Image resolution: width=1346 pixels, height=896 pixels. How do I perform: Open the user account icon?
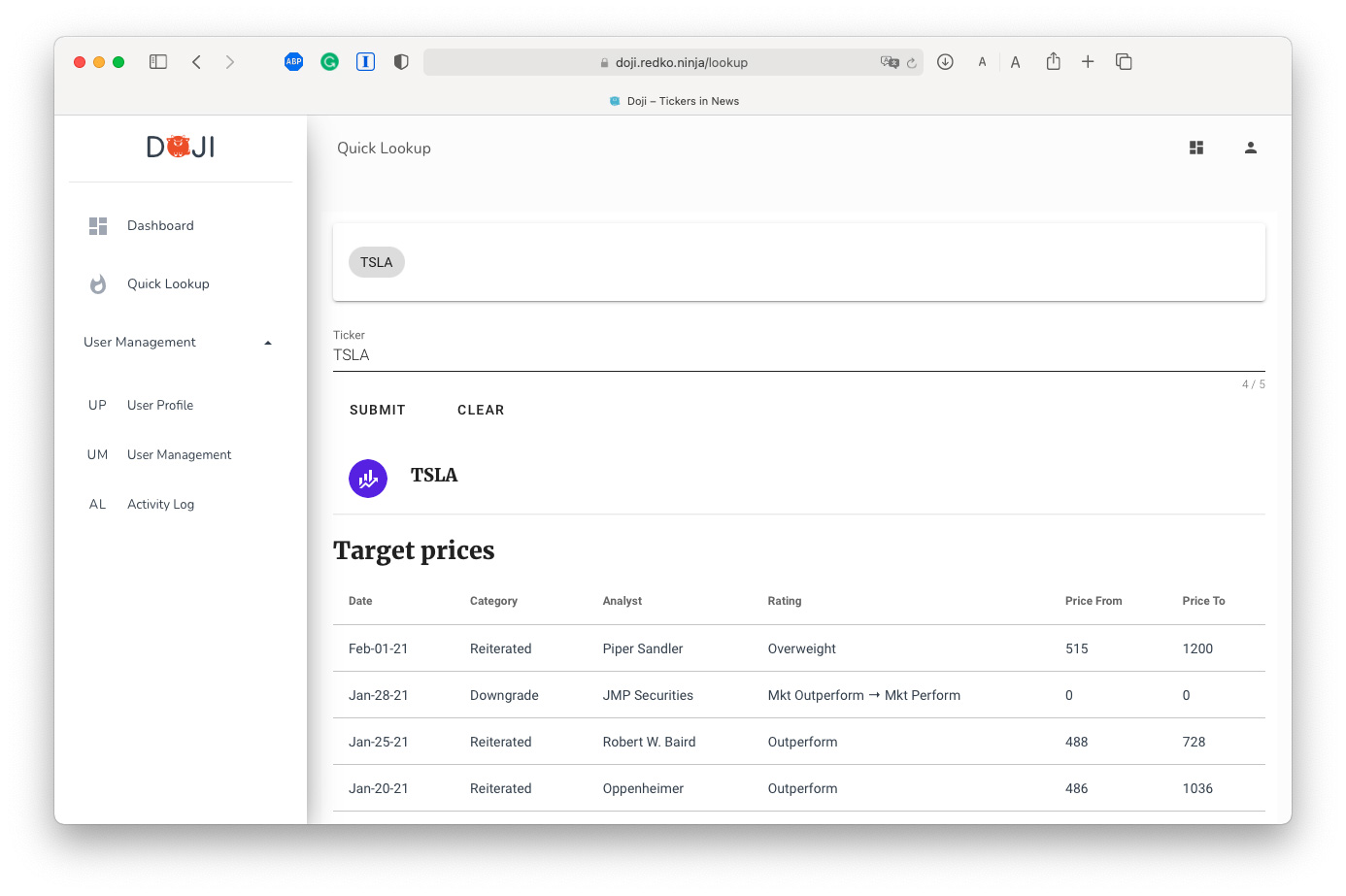tap(1251, 148)
